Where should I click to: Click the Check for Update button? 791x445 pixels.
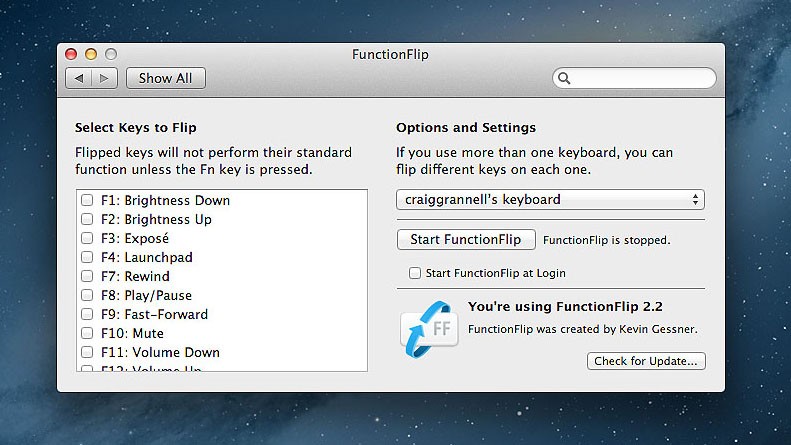pyautogui.click(x=646, y=361)
